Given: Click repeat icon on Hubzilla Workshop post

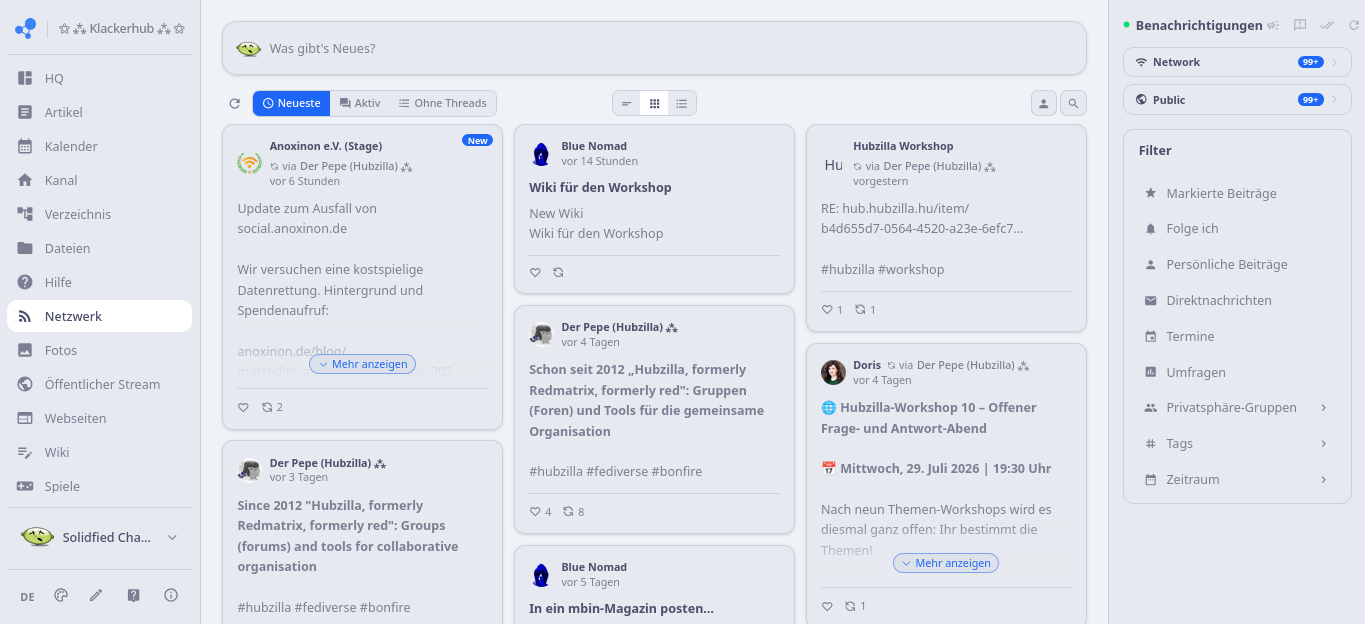Looking at the screenshot, I should tap(860, 309).
